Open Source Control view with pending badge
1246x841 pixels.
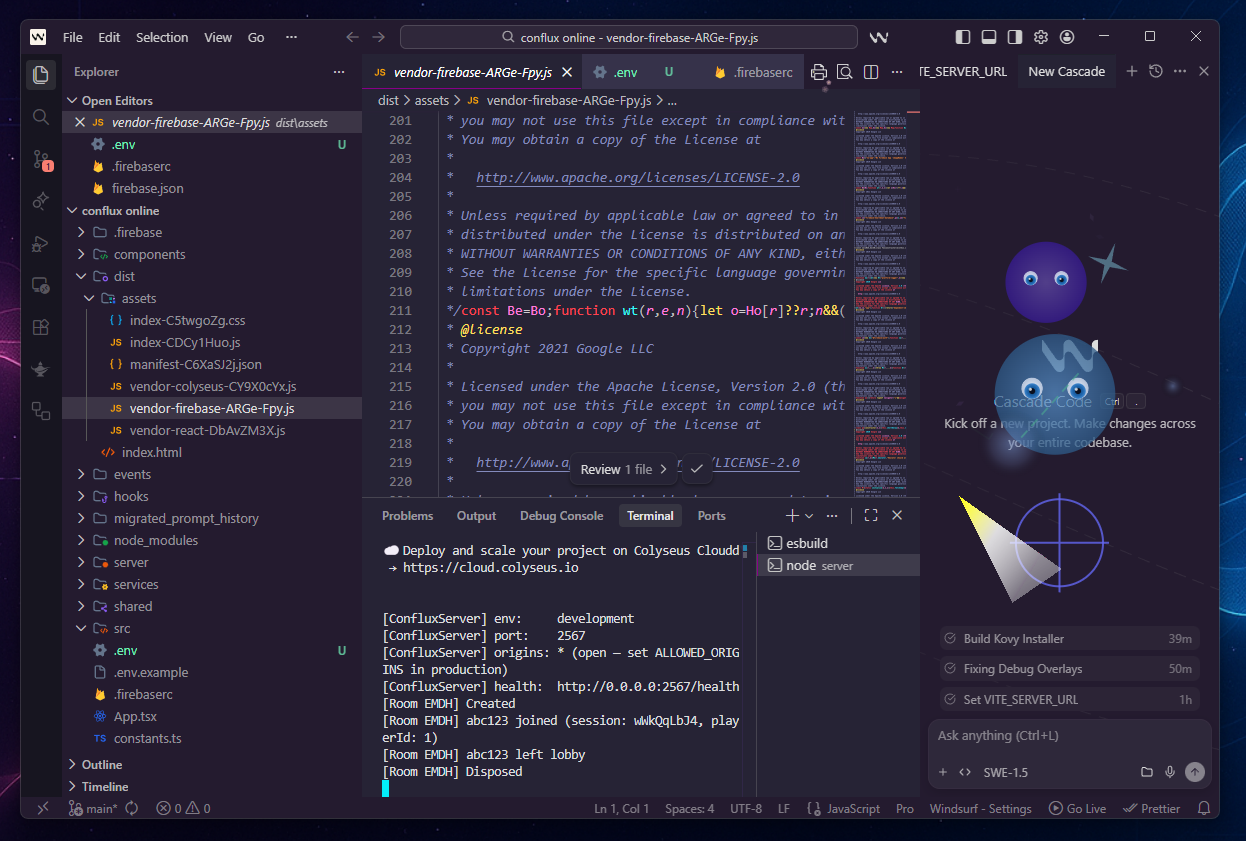(41, 159)
